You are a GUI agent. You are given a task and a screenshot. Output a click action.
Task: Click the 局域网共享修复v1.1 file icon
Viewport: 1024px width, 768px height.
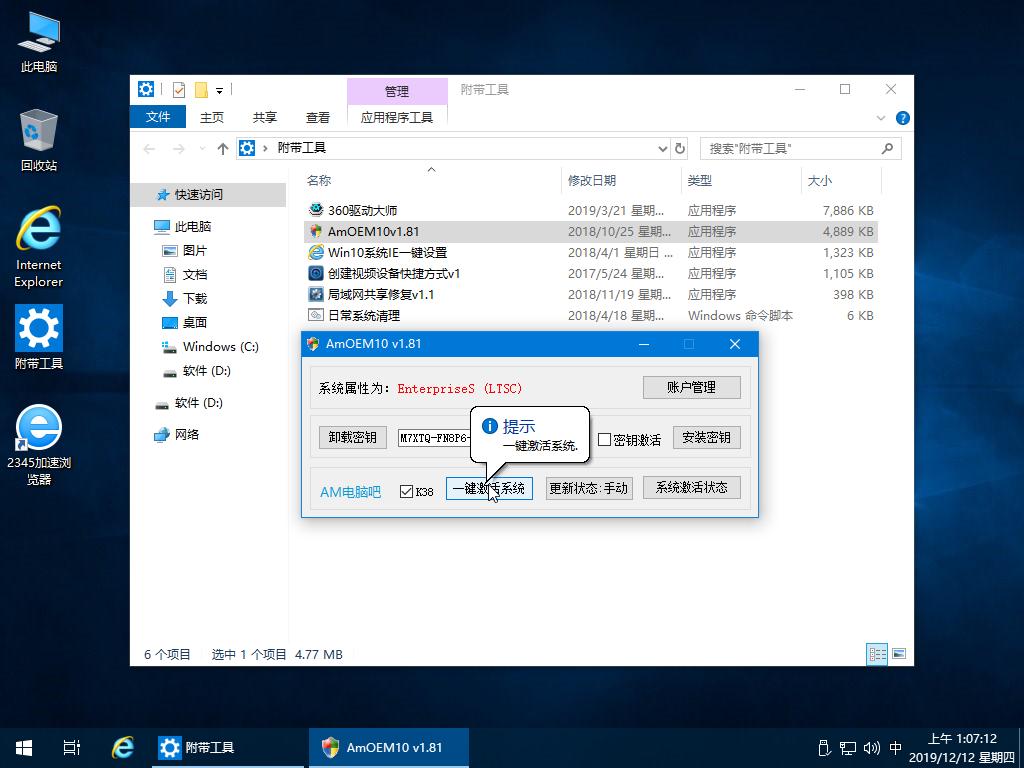pos(316,294)
